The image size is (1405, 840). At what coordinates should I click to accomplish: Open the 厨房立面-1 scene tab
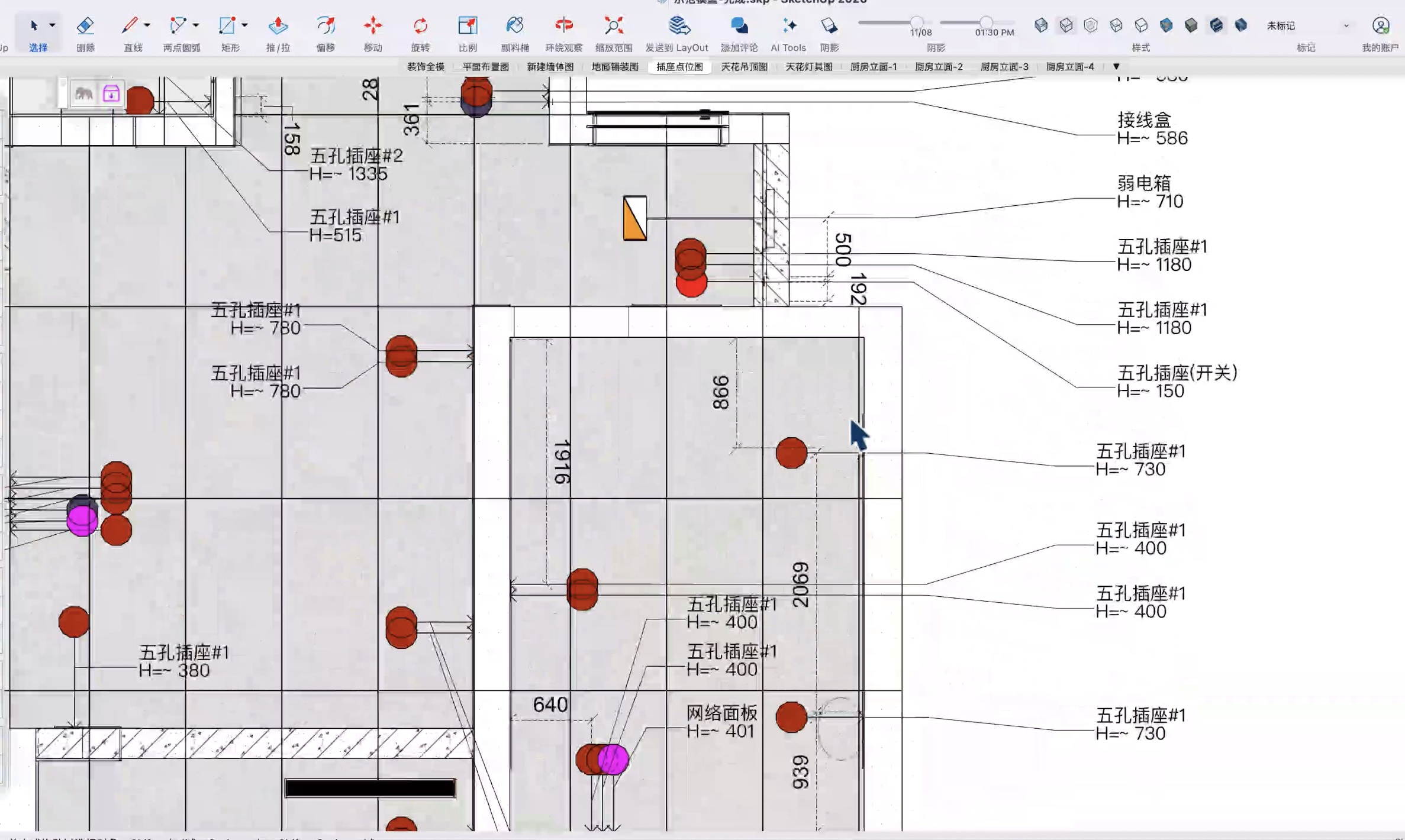[874, 67]
